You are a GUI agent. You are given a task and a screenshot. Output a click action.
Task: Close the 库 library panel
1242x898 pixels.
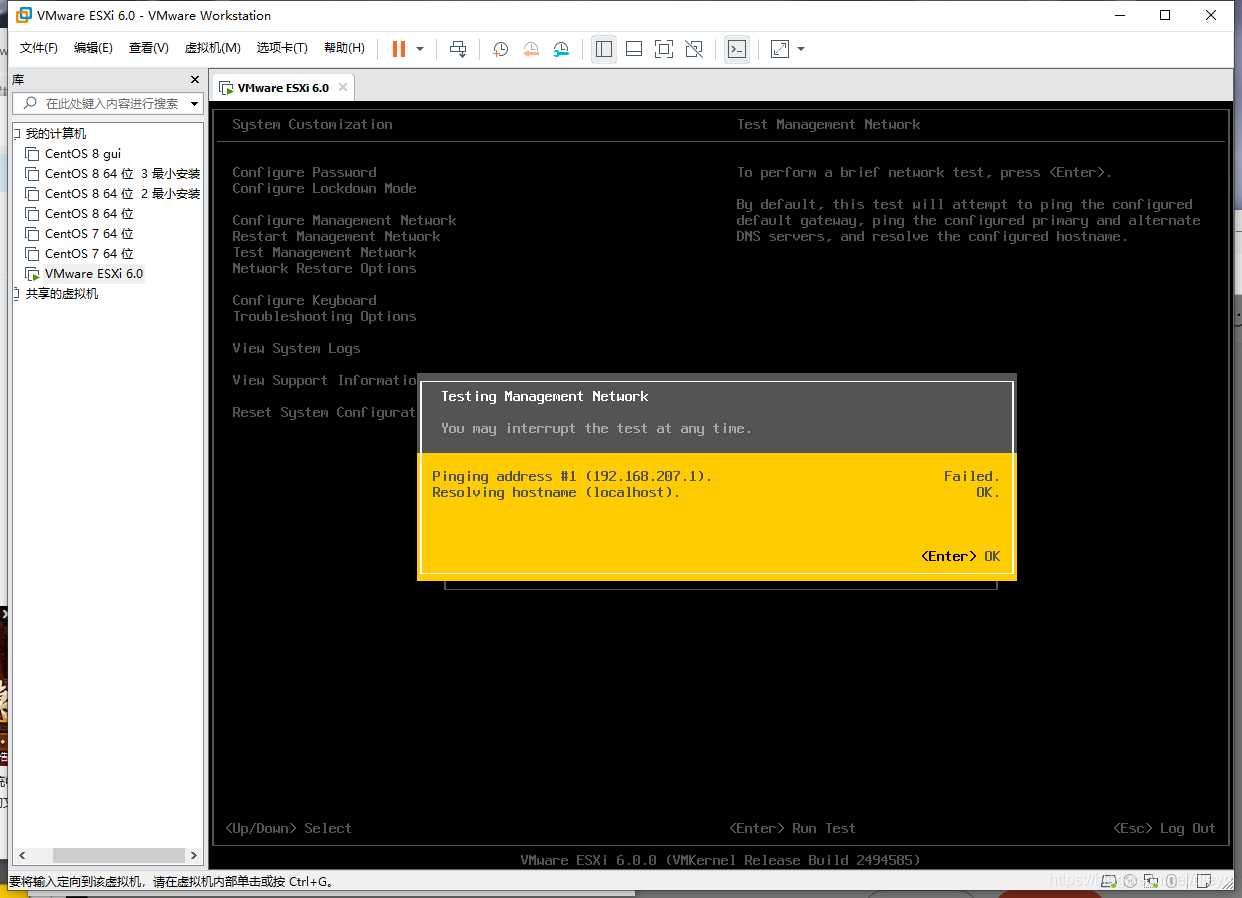point(195,80)
